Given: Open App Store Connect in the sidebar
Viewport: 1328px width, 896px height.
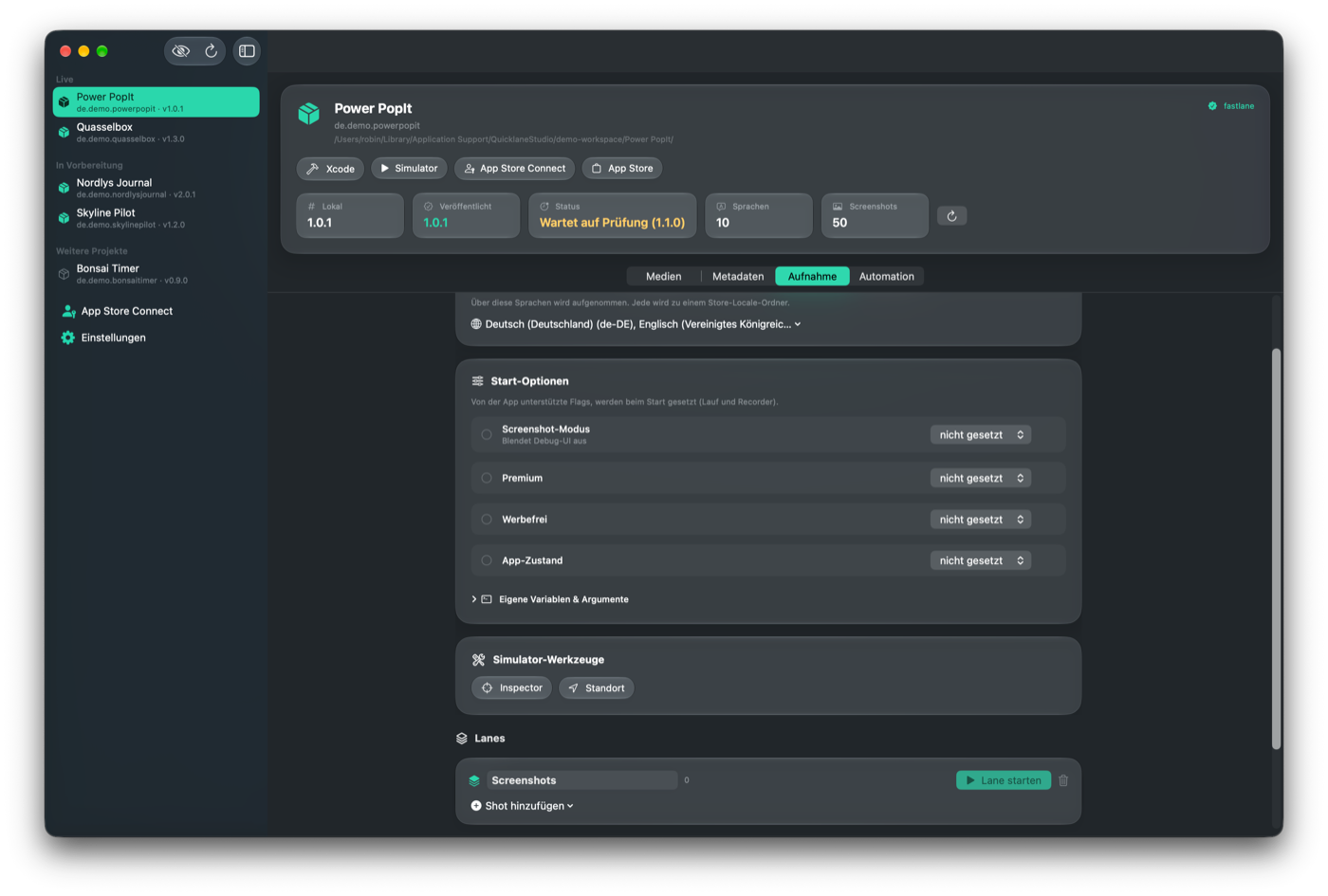Looking at the screenshot, I should coord(118,311).
